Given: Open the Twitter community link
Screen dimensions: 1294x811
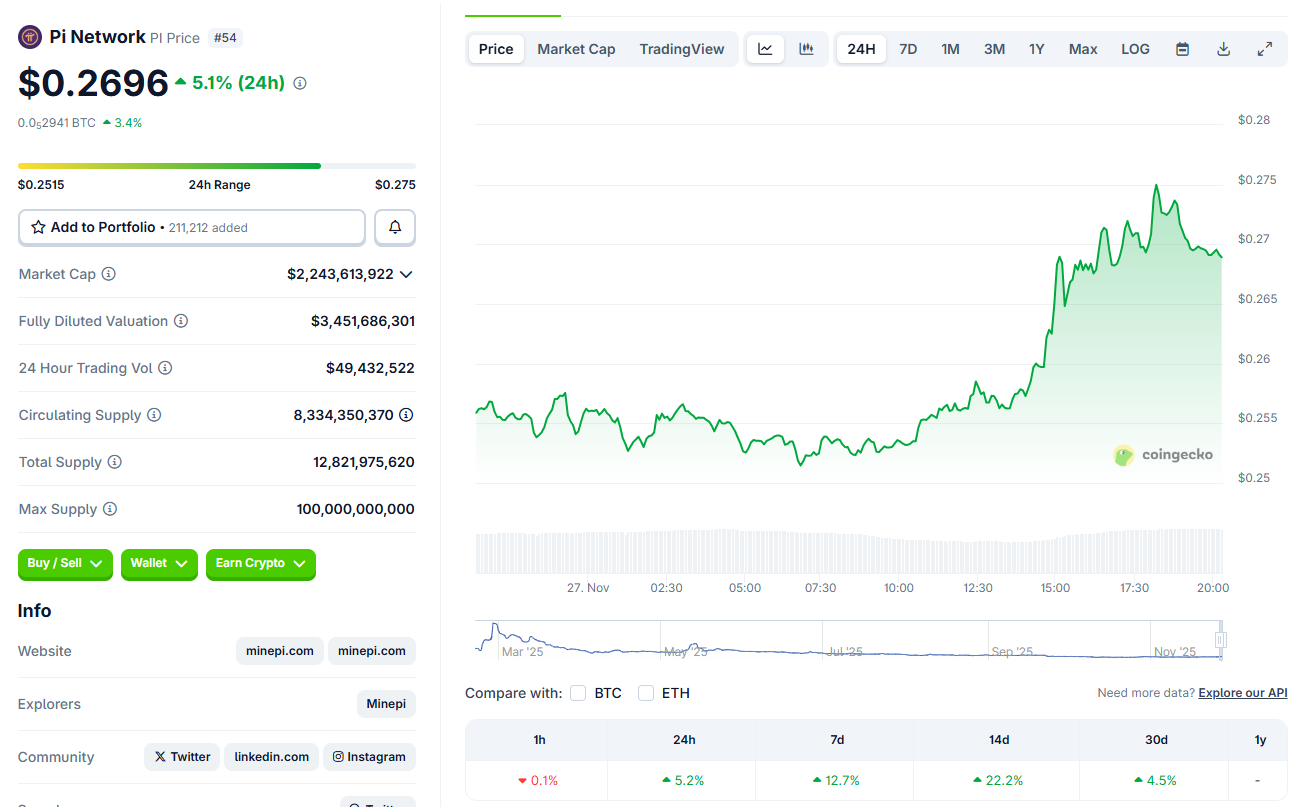Looking at the screenshot, I should point(181,757).
